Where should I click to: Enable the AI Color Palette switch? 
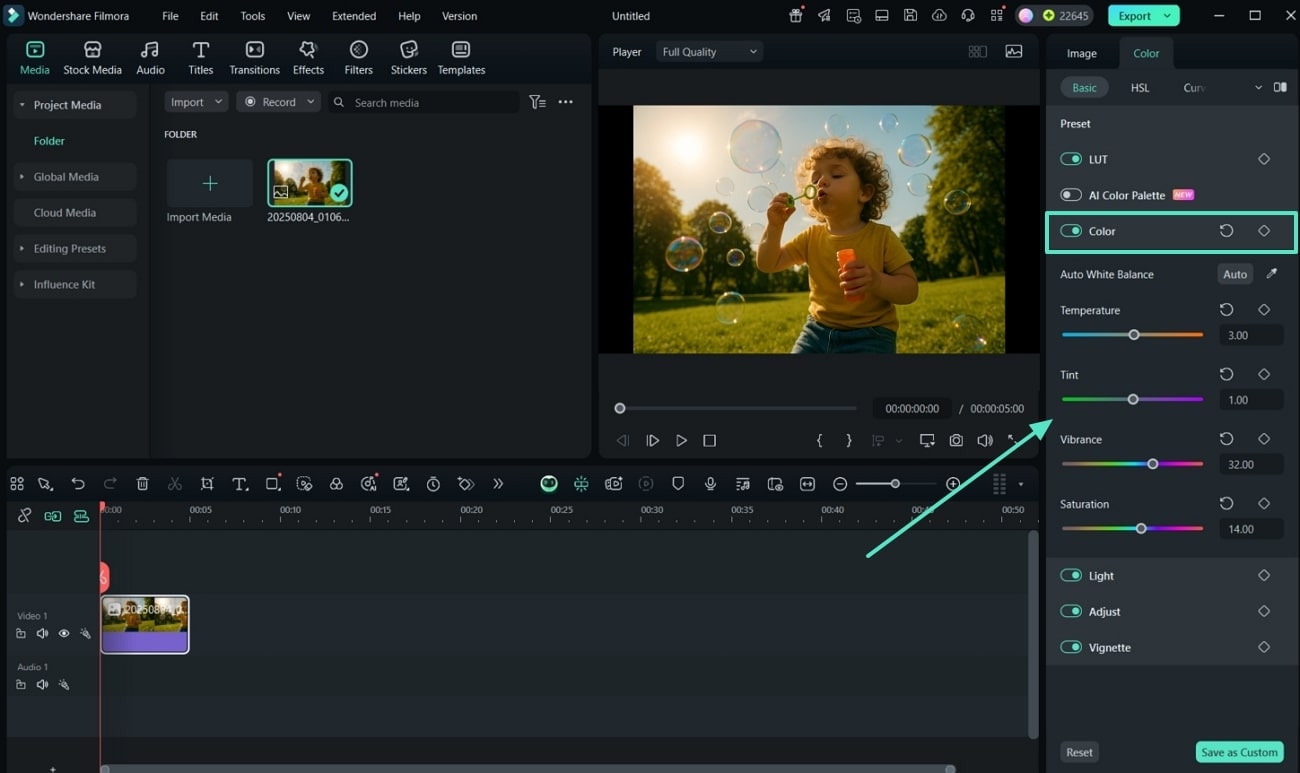click(x=1071, y=195)
